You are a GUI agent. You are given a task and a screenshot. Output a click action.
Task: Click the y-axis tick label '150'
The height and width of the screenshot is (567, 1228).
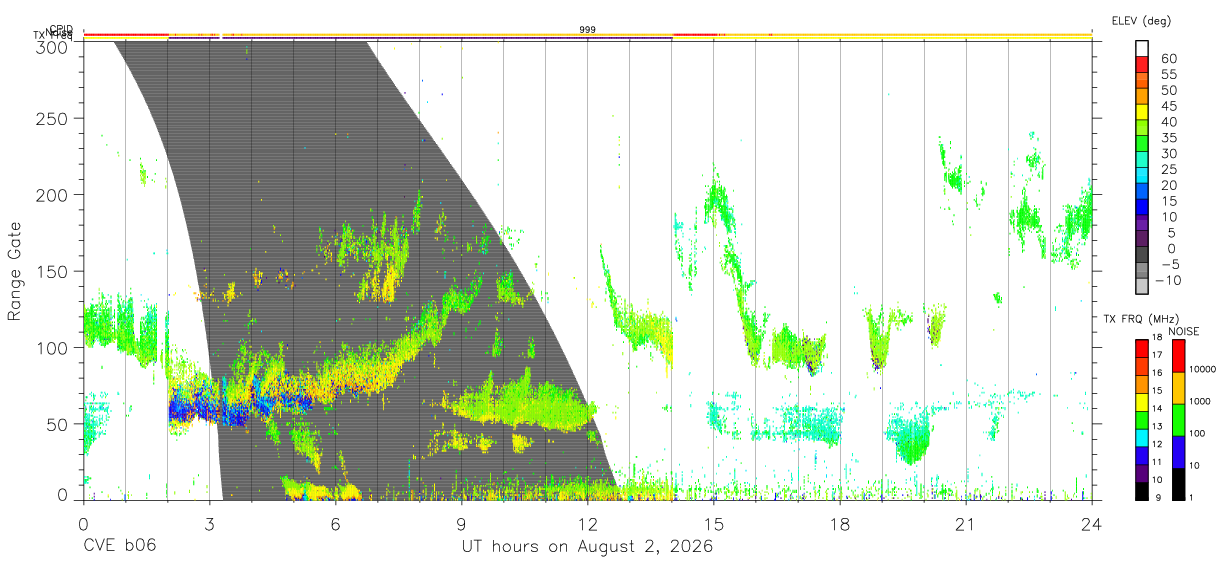pos(53,271)
